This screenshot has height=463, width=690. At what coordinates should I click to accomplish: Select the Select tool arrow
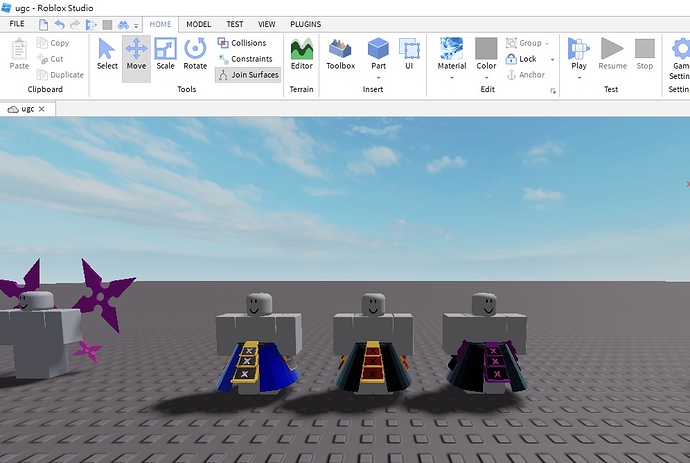[107, 54]
